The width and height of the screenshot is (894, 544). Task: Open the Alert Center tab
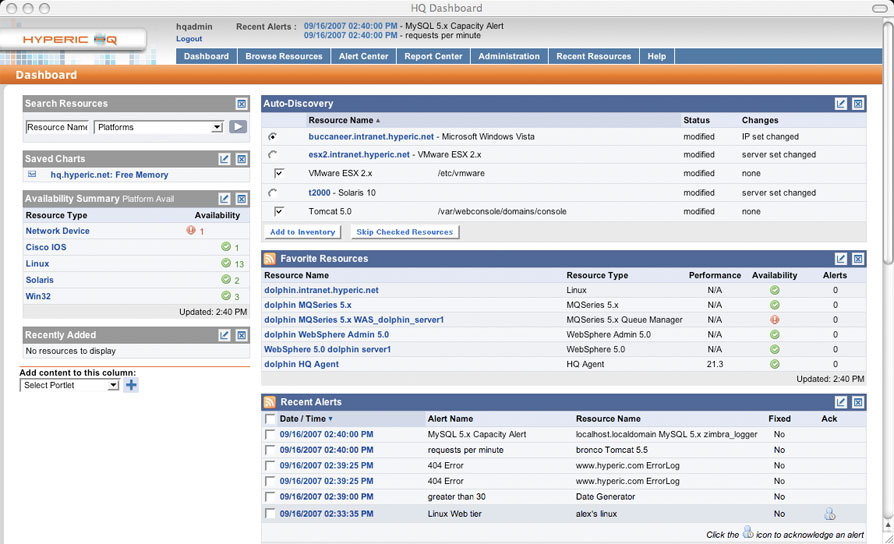click(363, 56)
